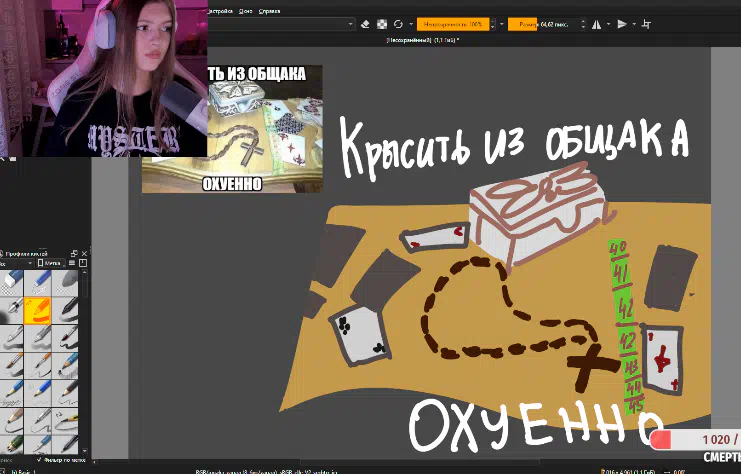Enable the vertical mirror tool

tap(622, 24)
